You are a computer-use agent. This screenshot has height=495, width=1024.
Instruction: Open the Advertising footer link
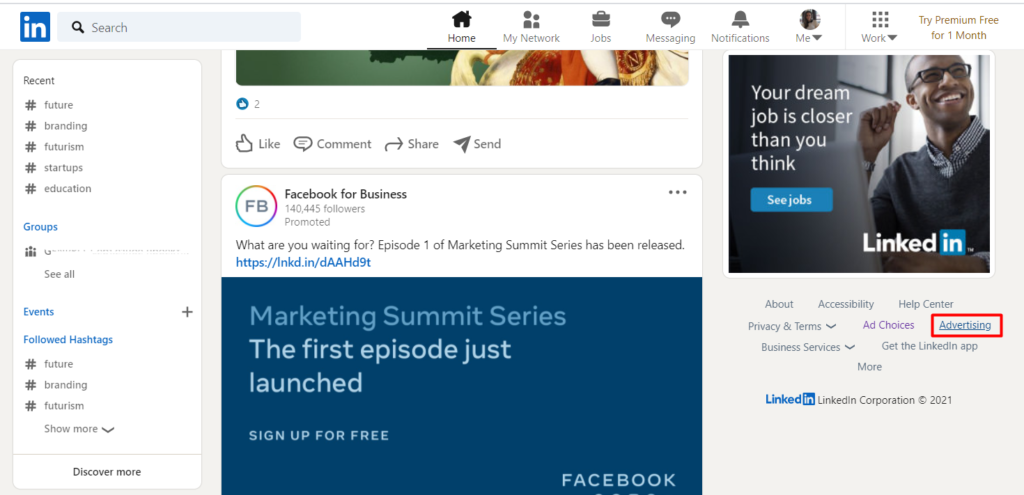(965, 325)
